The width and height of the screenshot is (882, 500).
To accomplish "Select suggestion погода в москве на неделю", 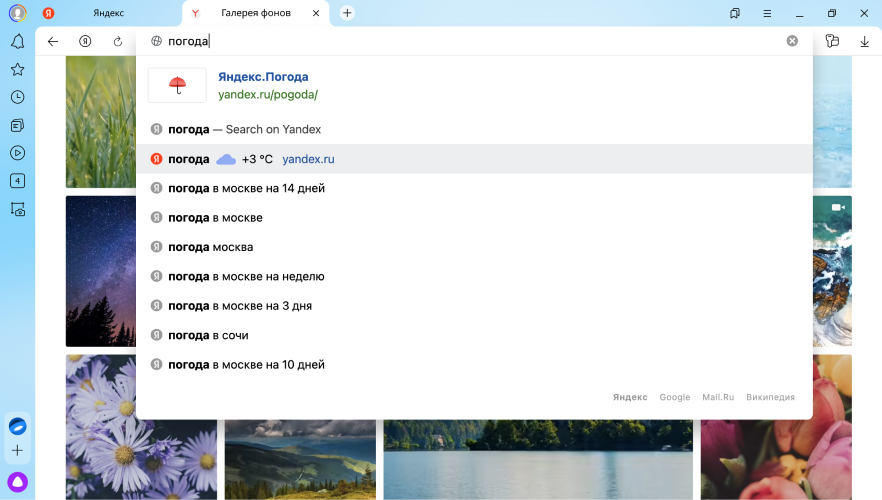I will click(x=474, y=276).
